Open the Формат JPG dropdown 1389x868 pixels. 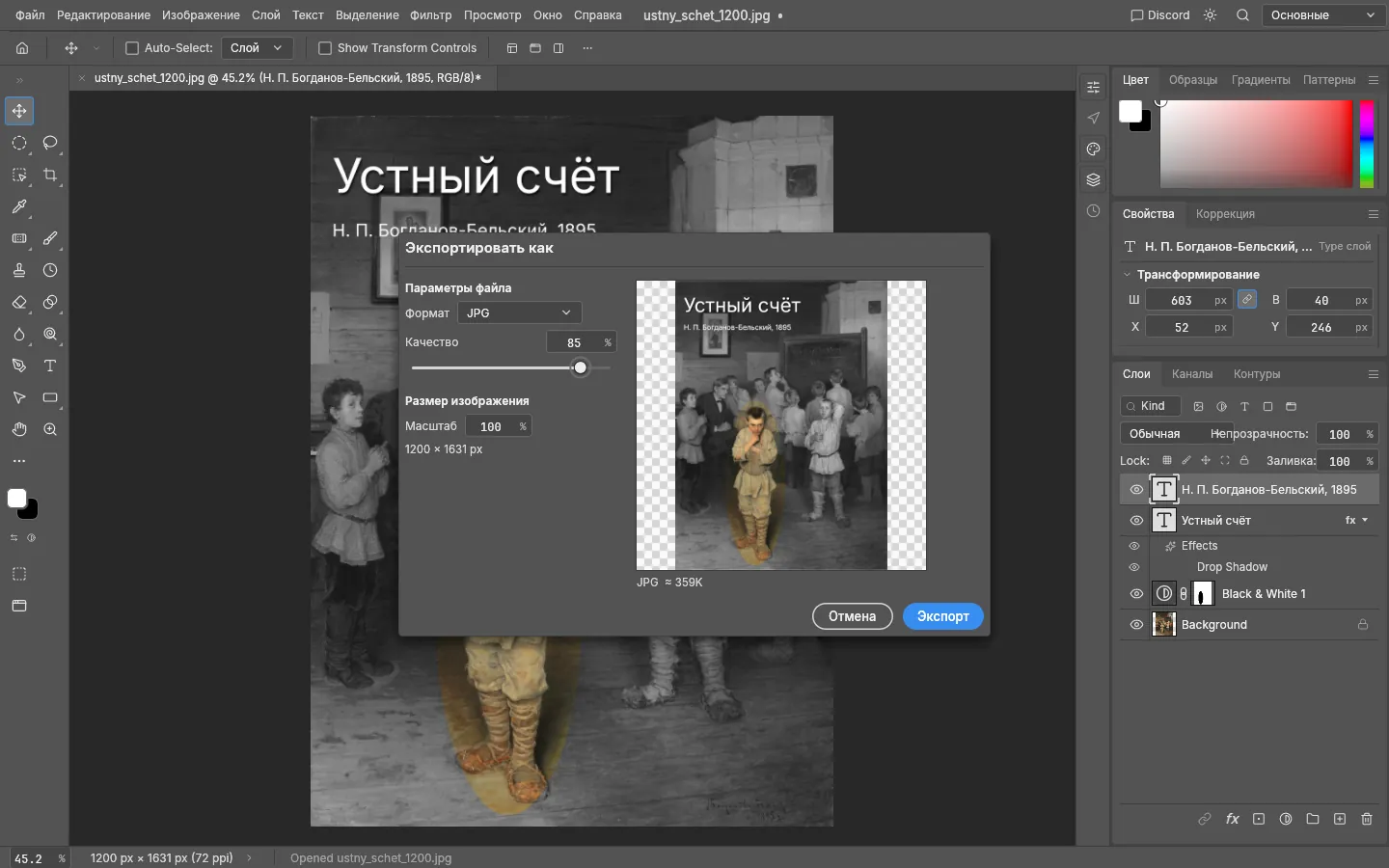point(519,312)
